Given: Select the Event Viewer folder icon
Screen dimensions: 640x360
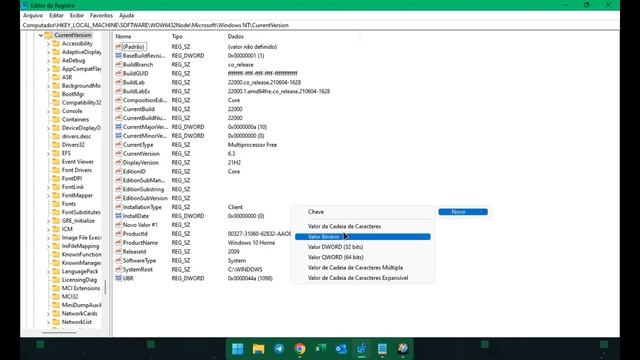Looking at the screenshot, I should point(56,162).
